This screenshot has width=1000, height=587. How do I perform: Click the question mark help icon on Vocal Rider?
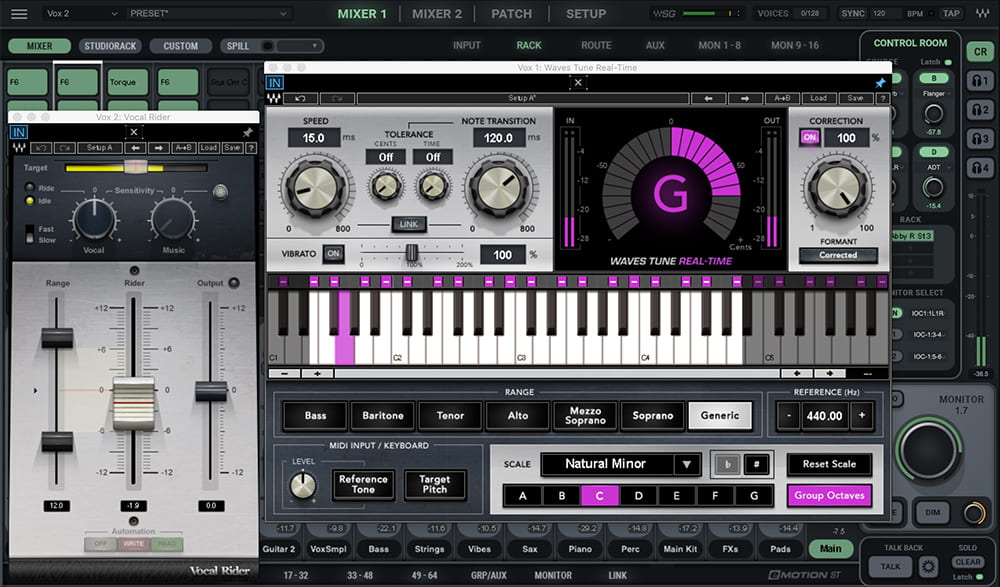point(251,147)
